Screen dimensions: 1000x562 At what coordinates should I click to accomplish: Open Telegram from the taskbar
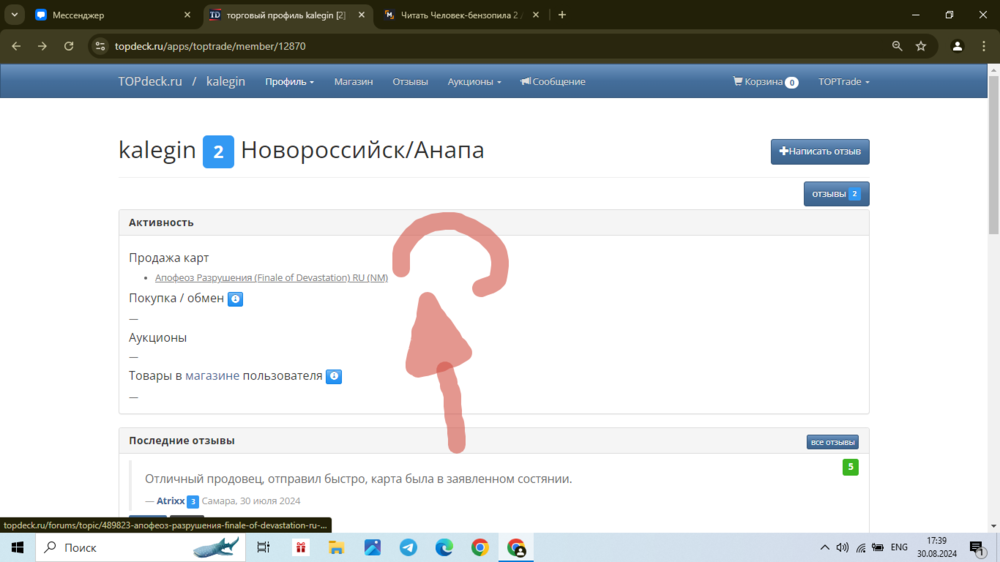pyautogui.click(x=408, y=547)
